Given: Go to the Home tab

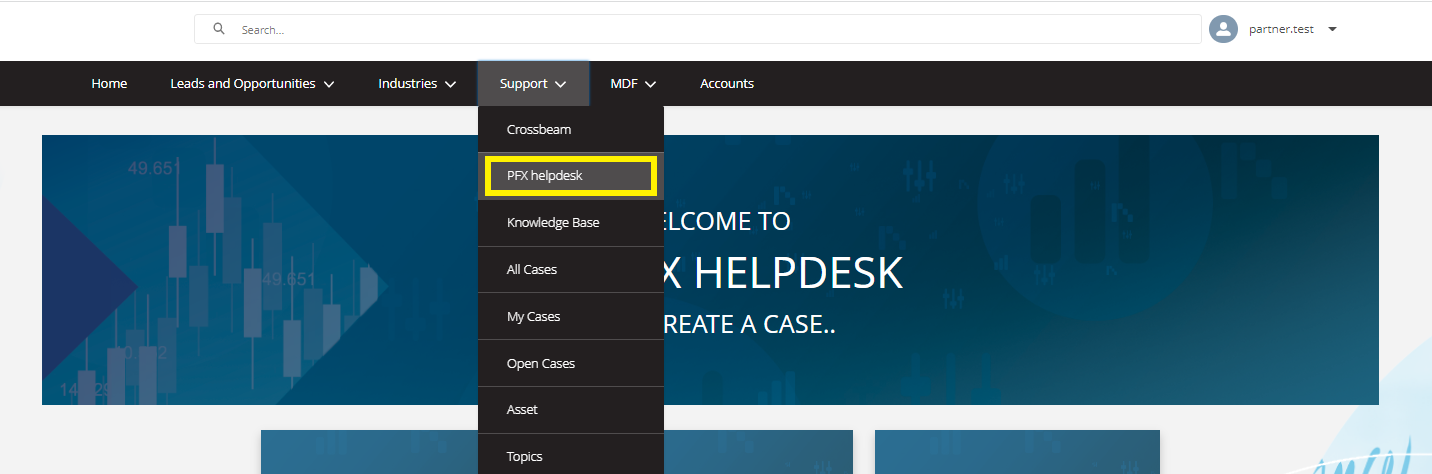Looking at the screenshot, I should (x=109, y=84).
